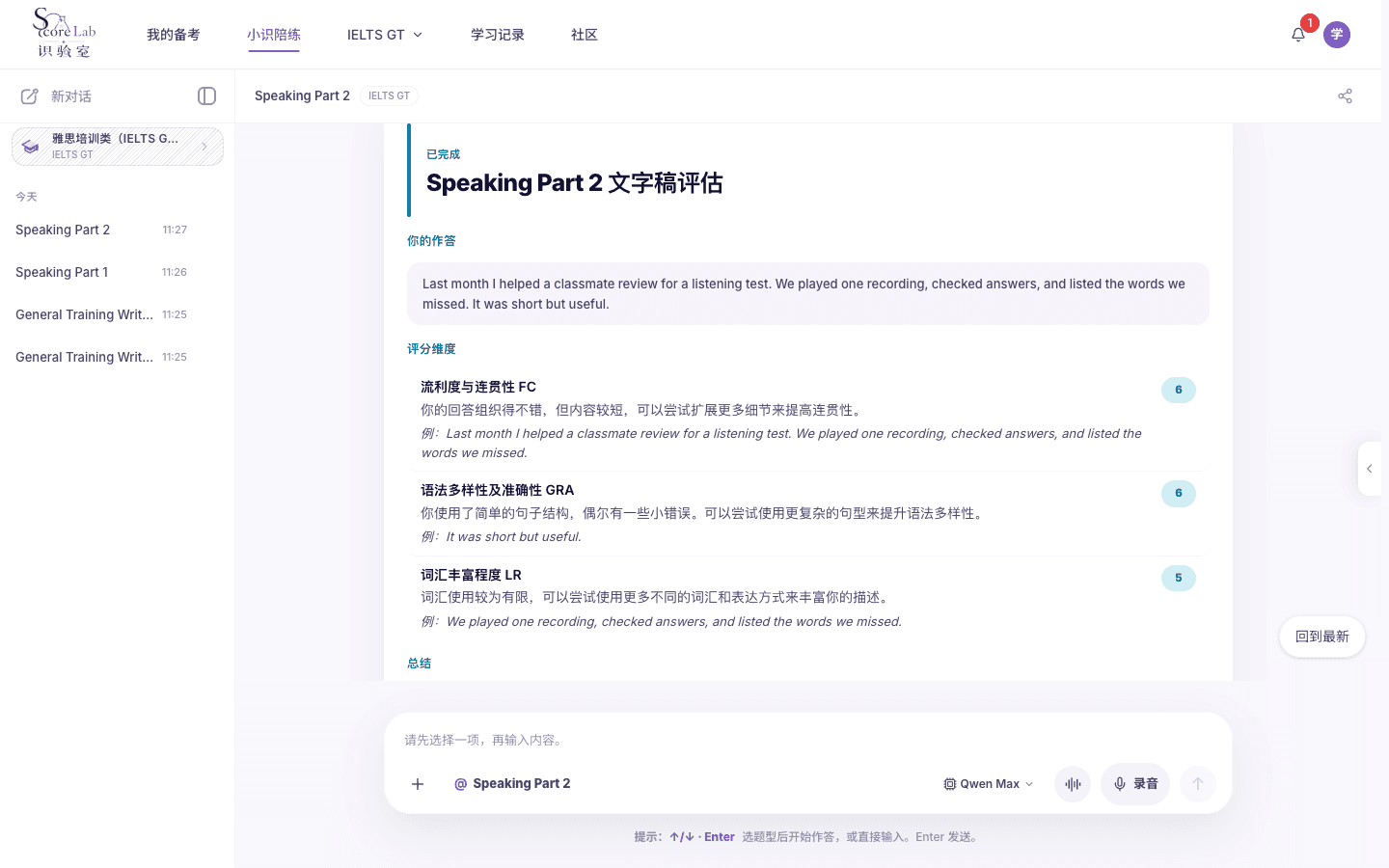
Task: Click the 流利度与连贯性 FC heading
Action: pos(478,387)
